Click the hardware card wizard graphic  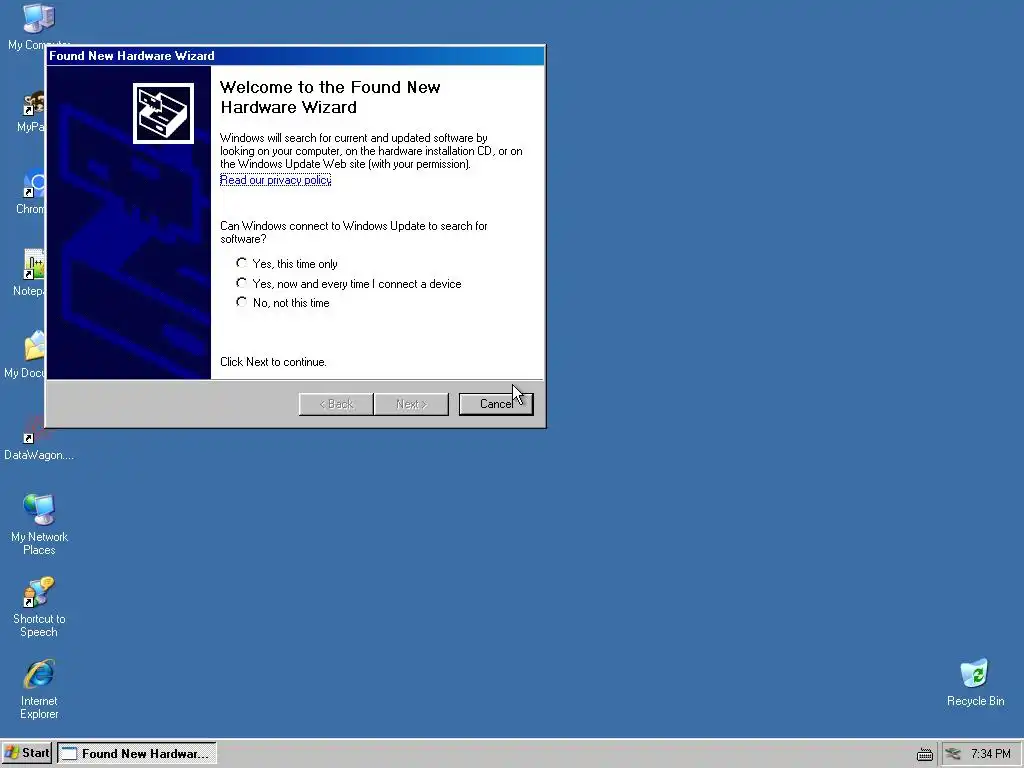click(163, 113)
